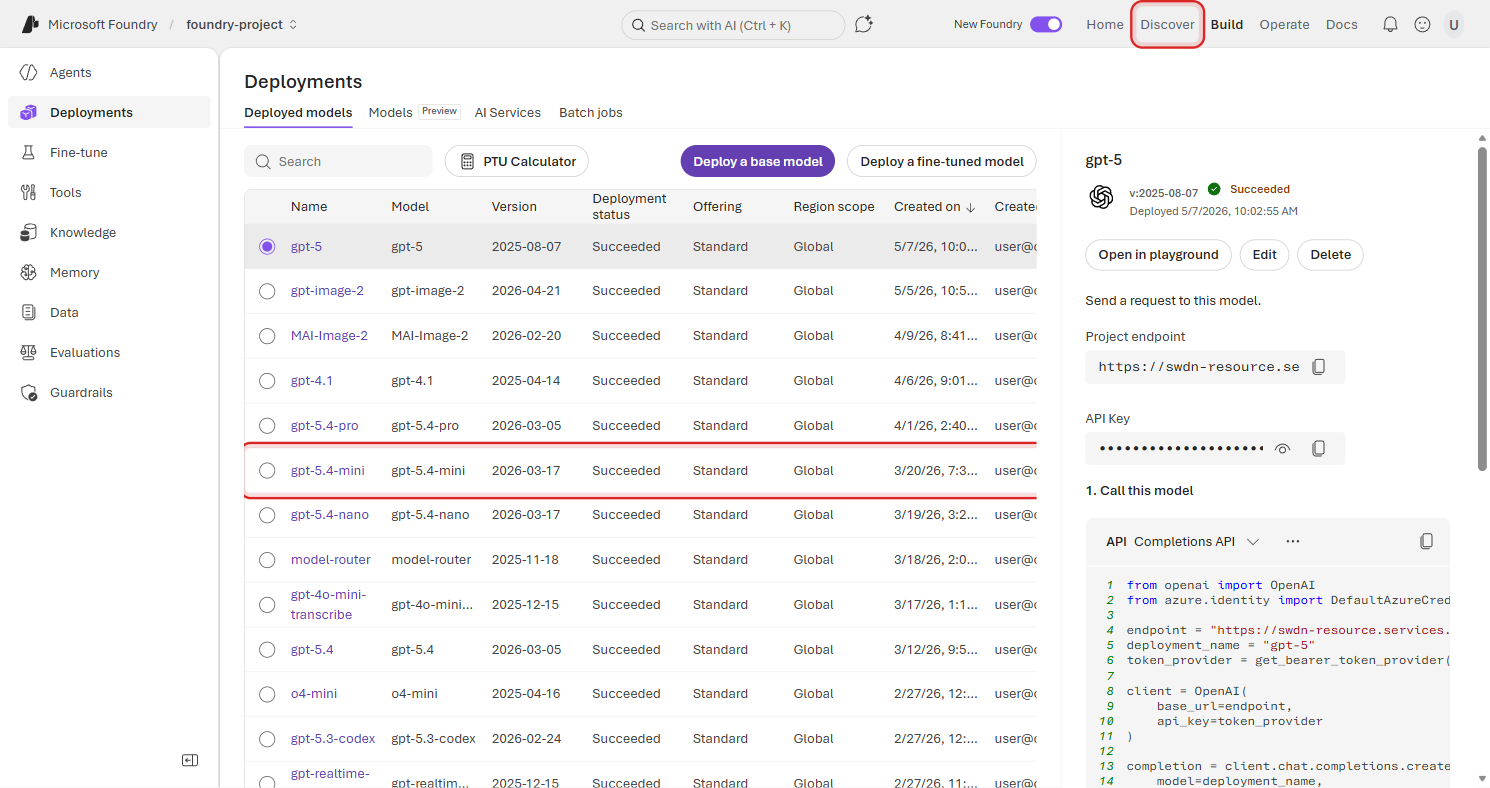Switch to Deployed models tab

point(298,112)
